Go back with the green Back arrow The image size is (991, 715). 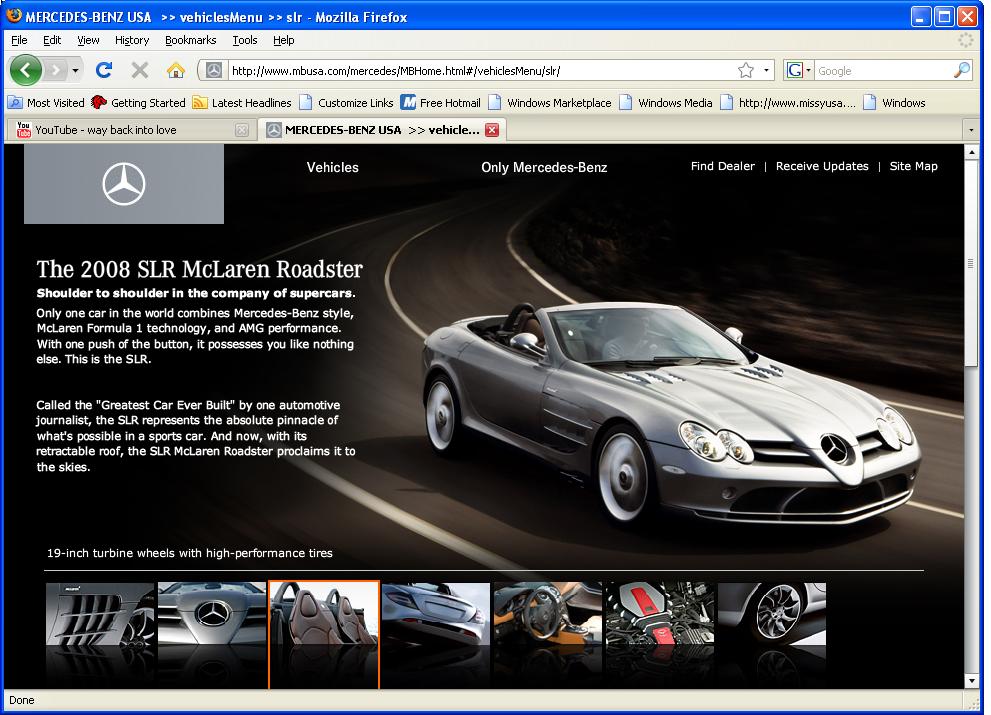[26, 70]
